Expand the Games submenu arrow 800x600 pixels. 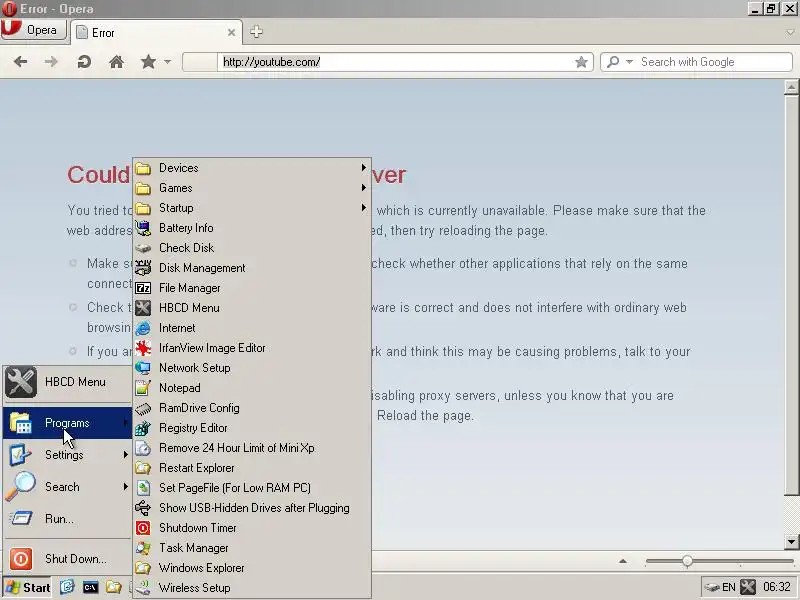coord(363,187)
